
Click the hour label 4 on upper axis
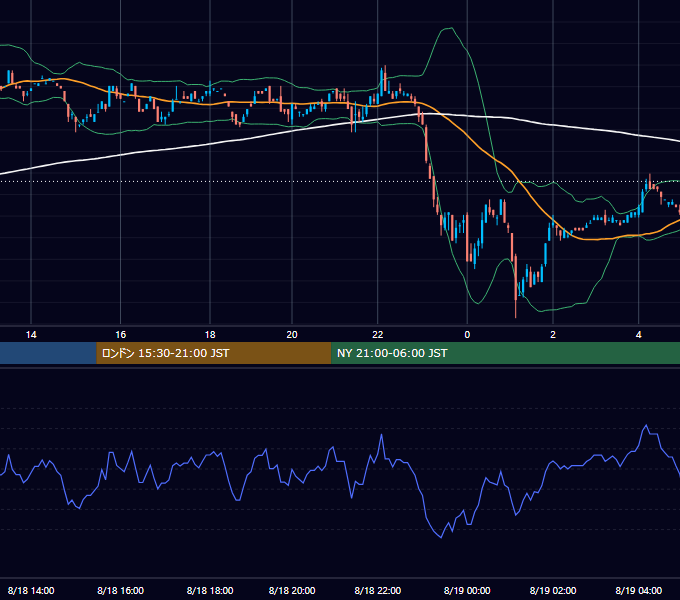point(638,335)
